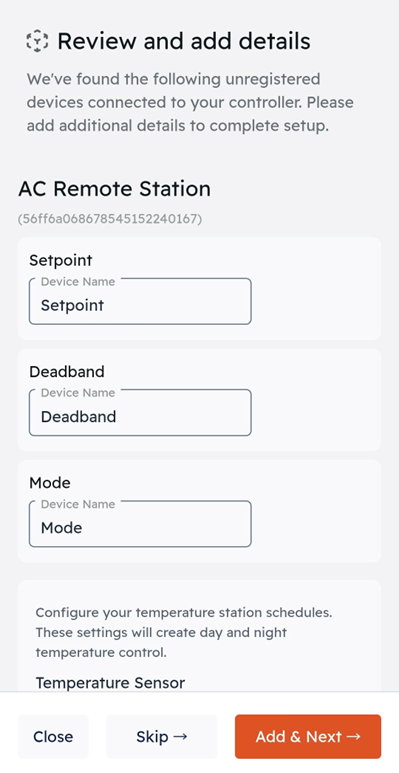Viewport: 399px width, 773px height.
Task: Click the Deadband card title label
Action: 67,371
